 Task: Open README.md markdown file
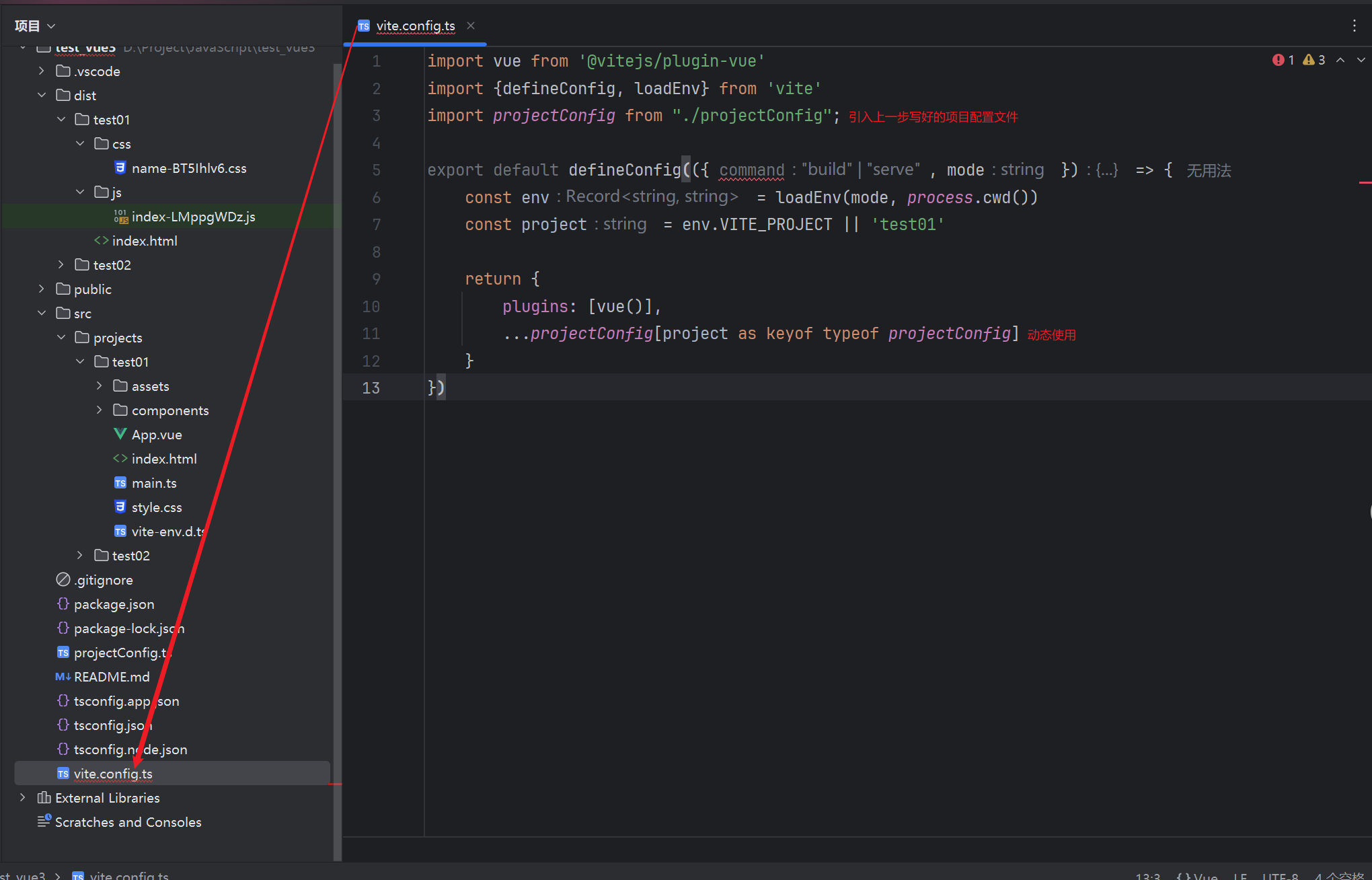pos(111,677)
